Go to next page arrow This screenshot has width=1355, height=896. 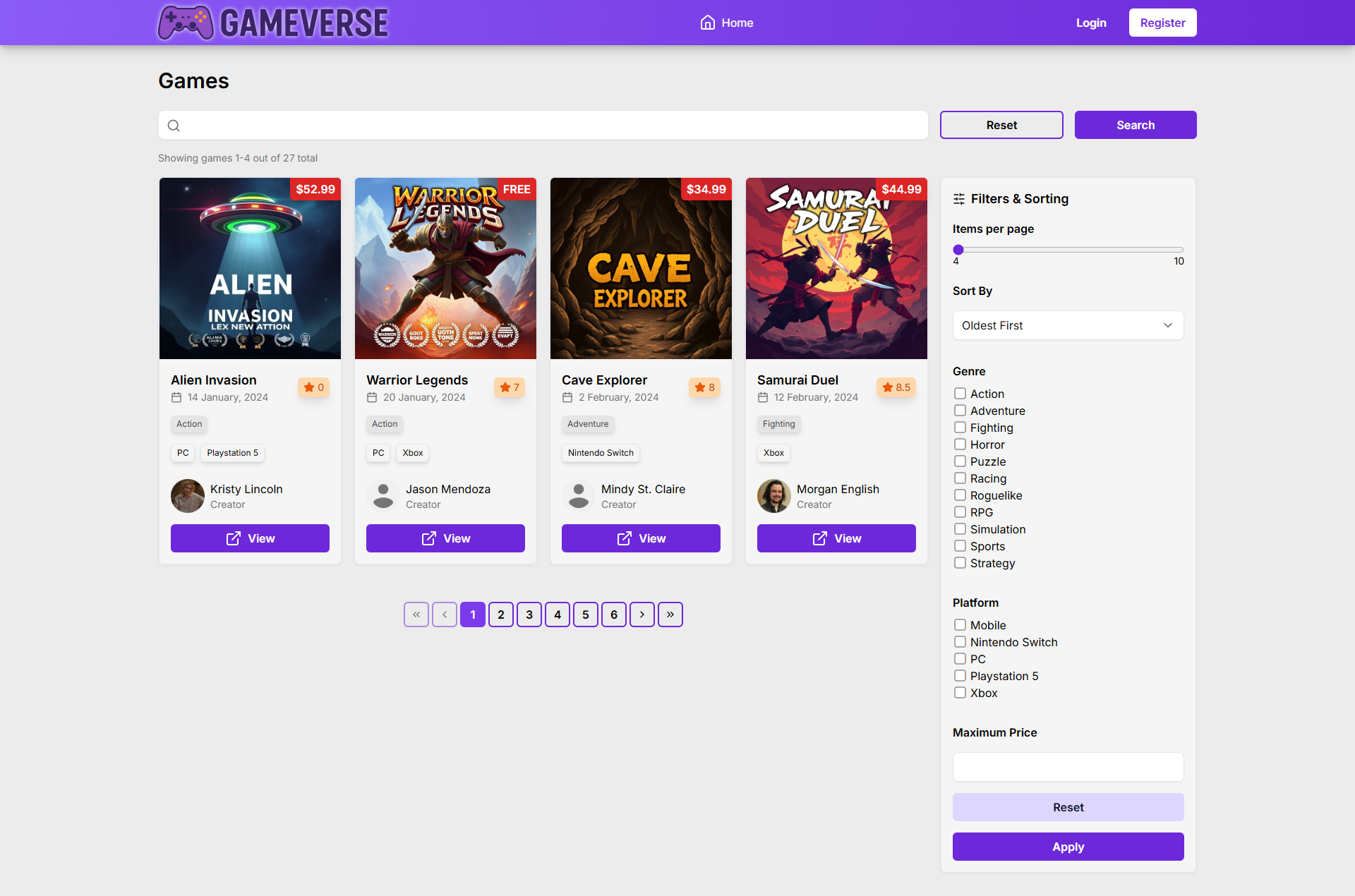(642, 615)
